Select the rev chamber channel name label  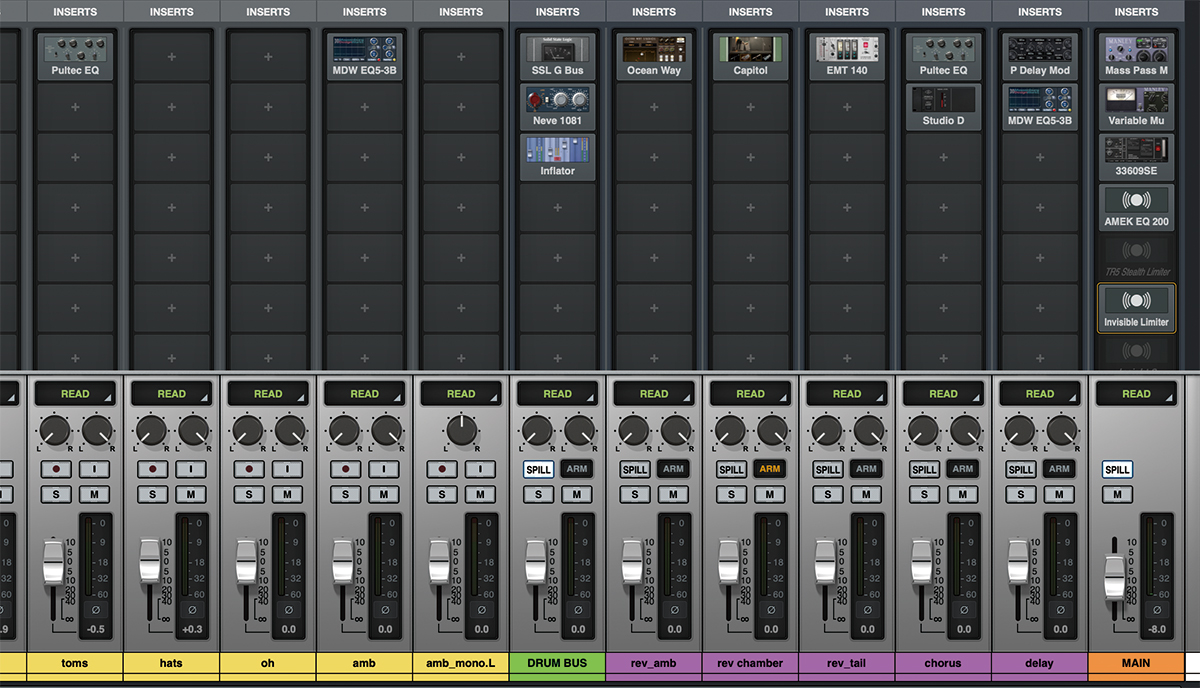click(751, 663)
